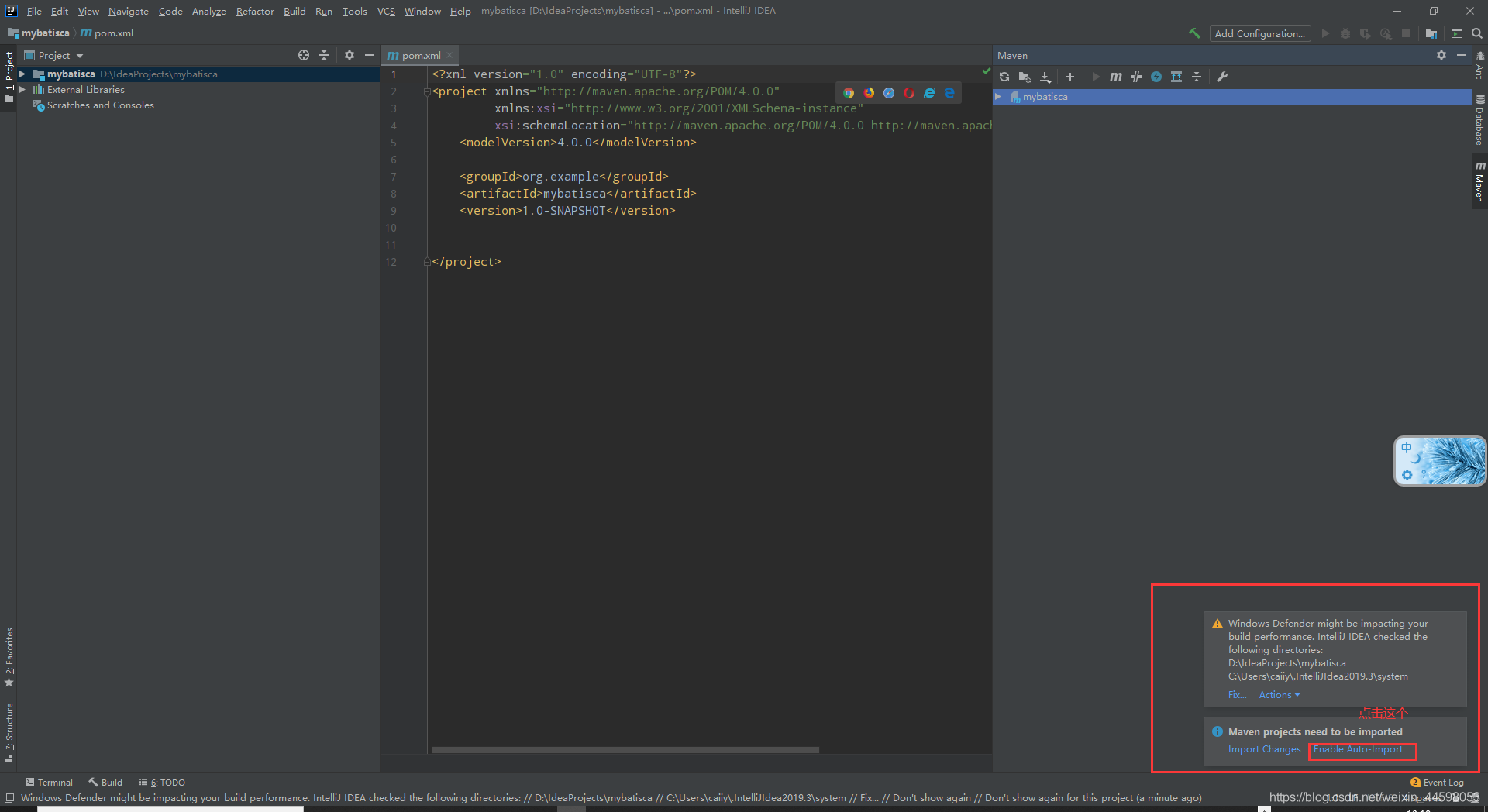This screenshot has height=812, width=1488.
Task: Reimport all Maven projects
Action: click(x=1004, y=77)
